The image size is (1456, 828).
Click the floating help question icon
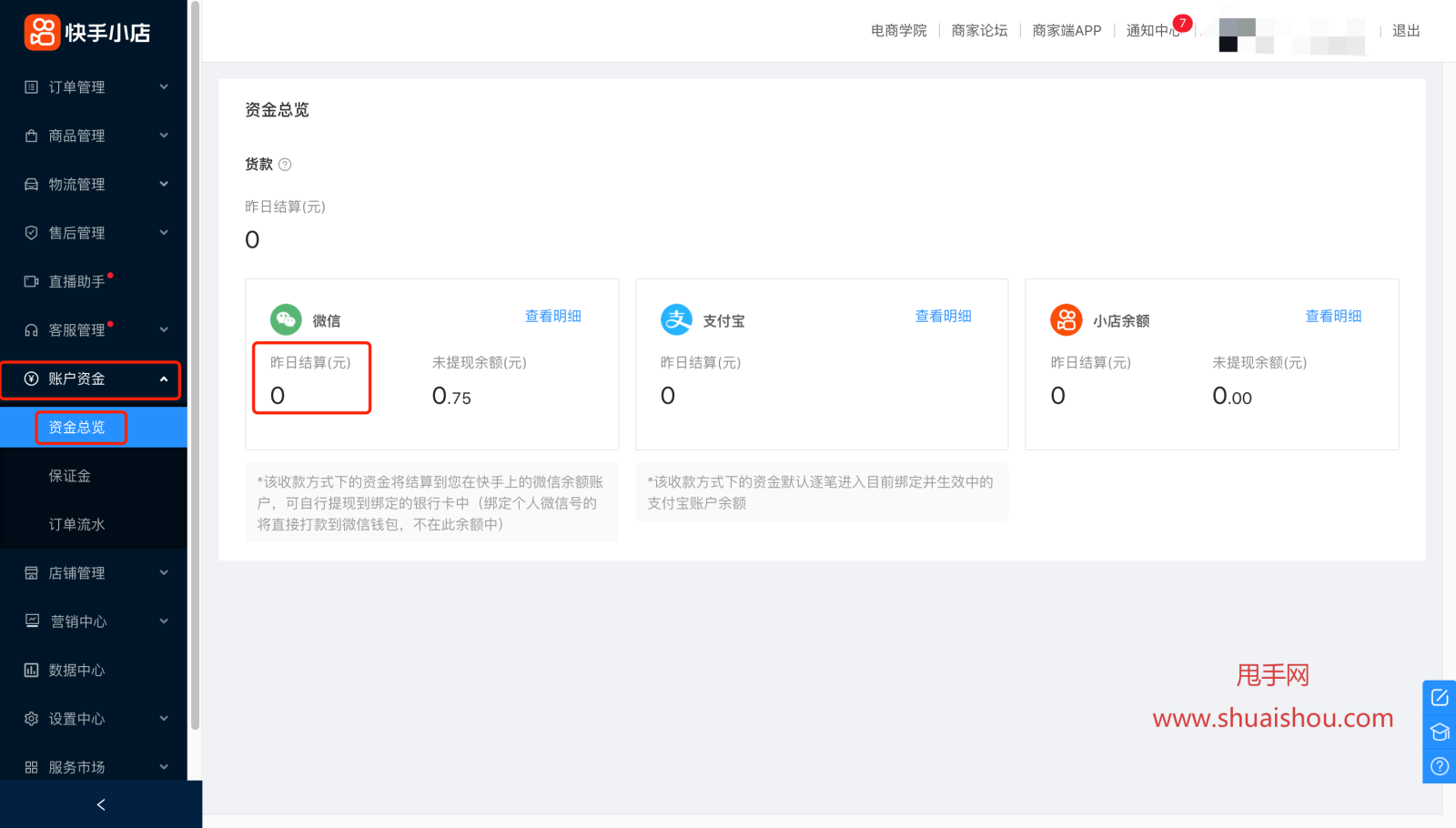(1440, 766)
